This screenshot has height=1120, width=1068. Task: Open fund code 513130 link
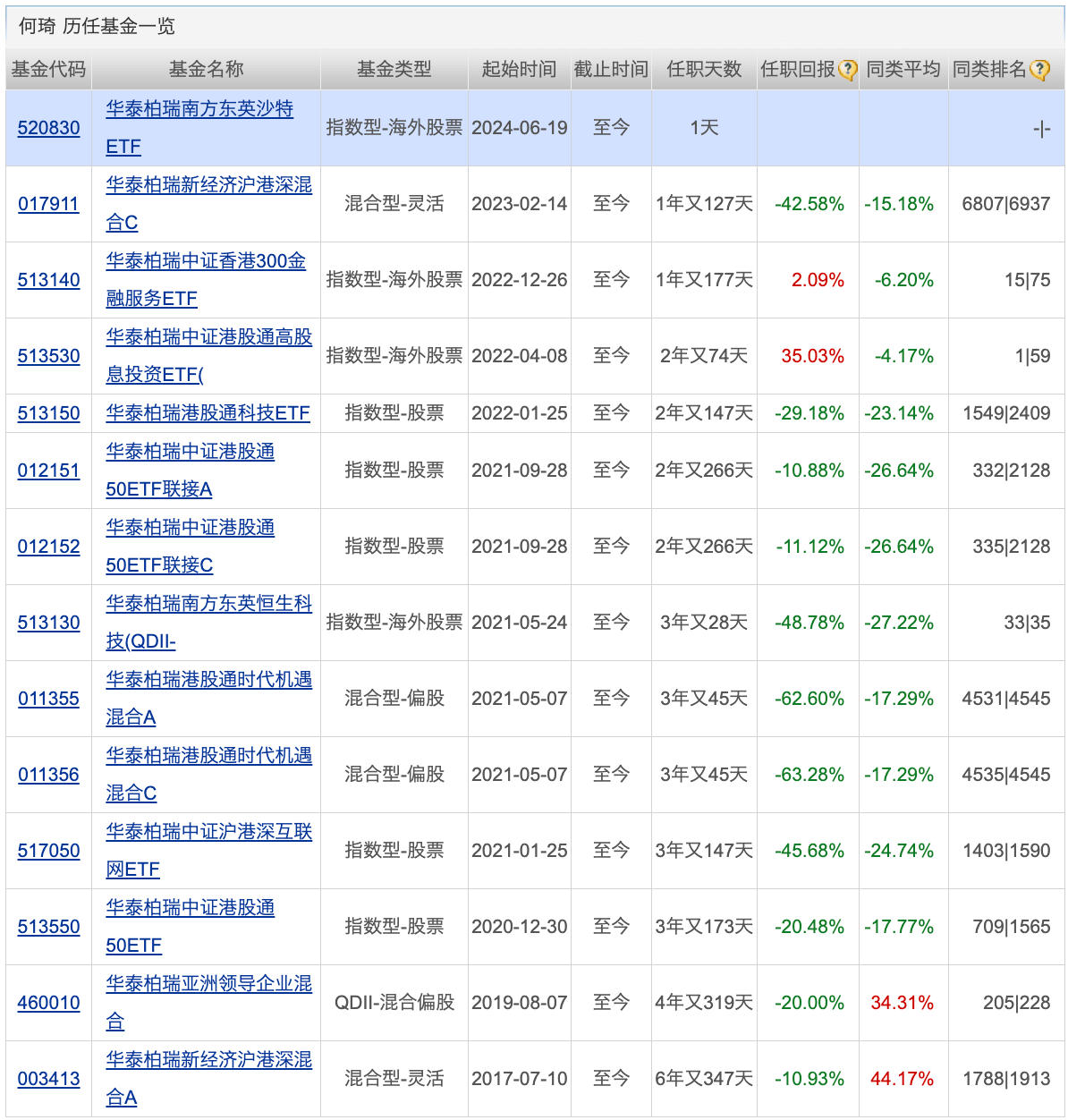[x=48, y=623]
